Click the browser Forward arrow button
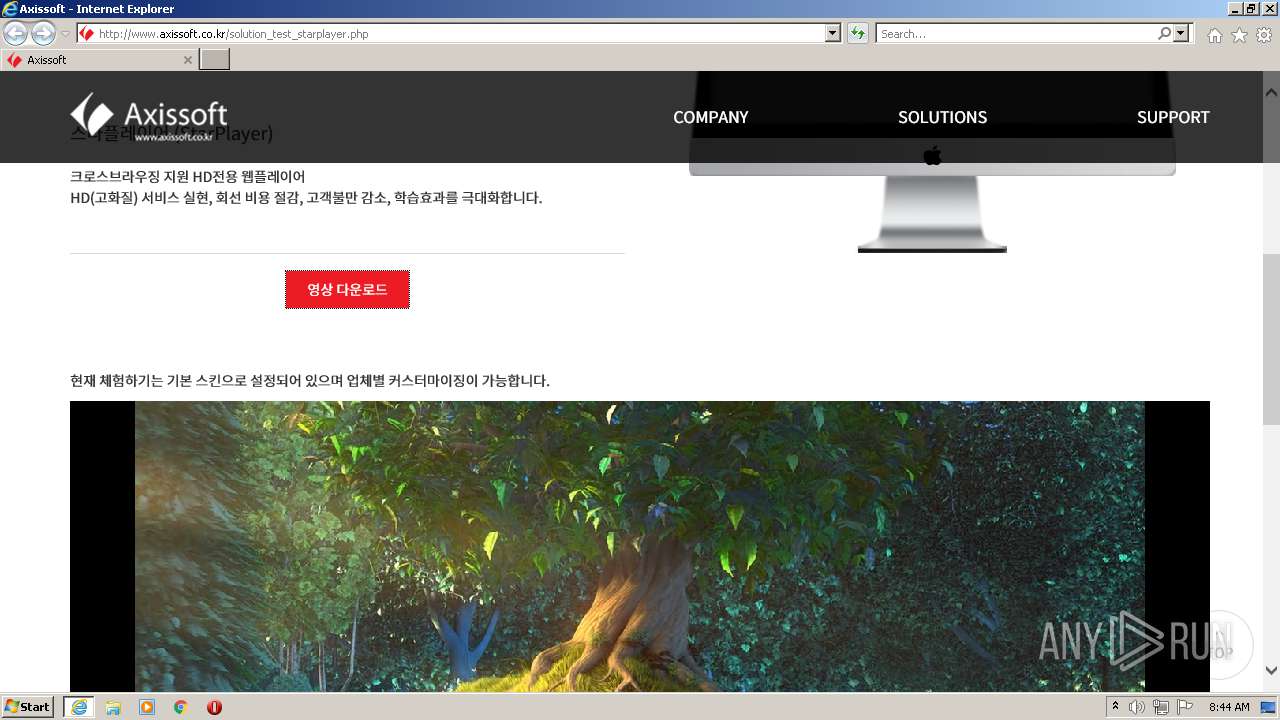The image size is (1280, 720). tap(43, 33)
